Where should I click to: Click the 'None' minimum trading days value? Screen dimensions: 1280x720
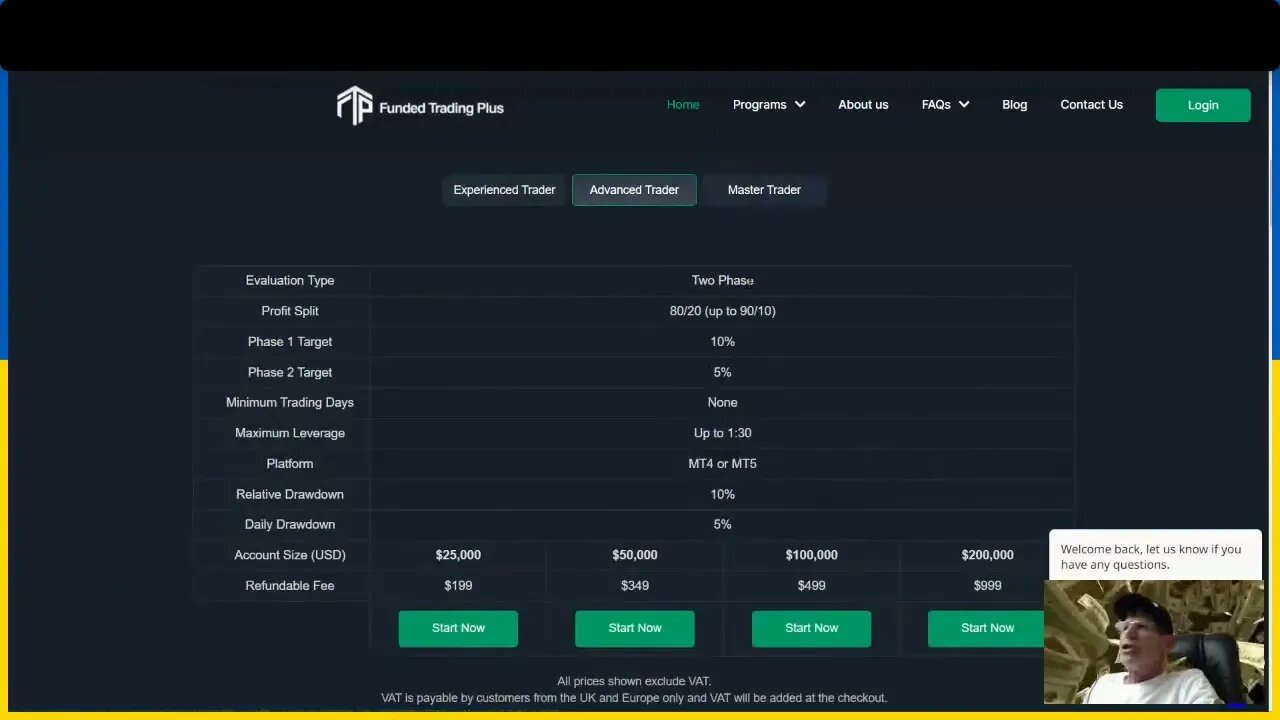(722, 403)
